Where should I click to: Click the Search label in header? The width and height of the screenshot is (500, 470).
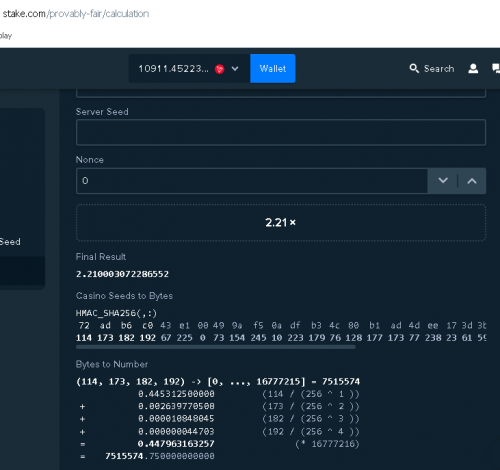coord(439,69)
